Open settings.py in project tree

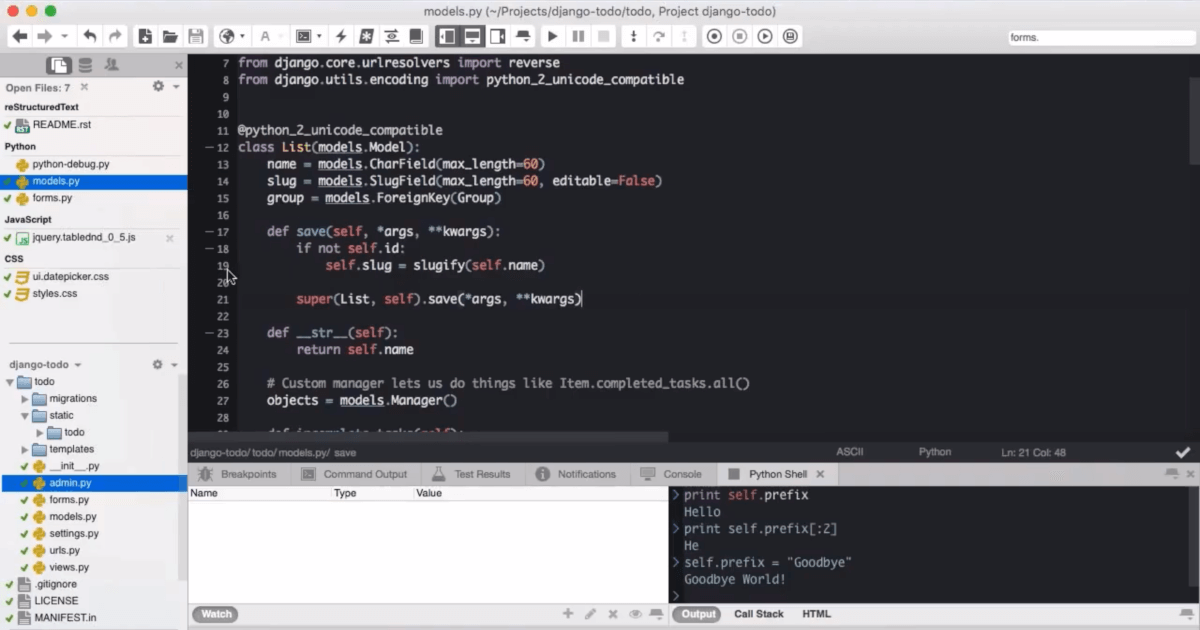pyautogui.click(x=73, y=533)
